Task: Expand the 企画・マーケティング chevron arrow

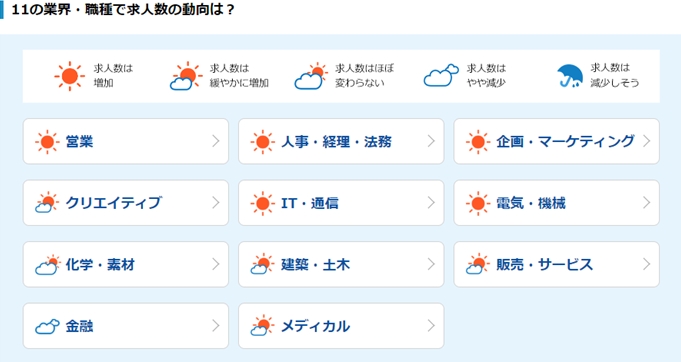Action: click(647, 141)
